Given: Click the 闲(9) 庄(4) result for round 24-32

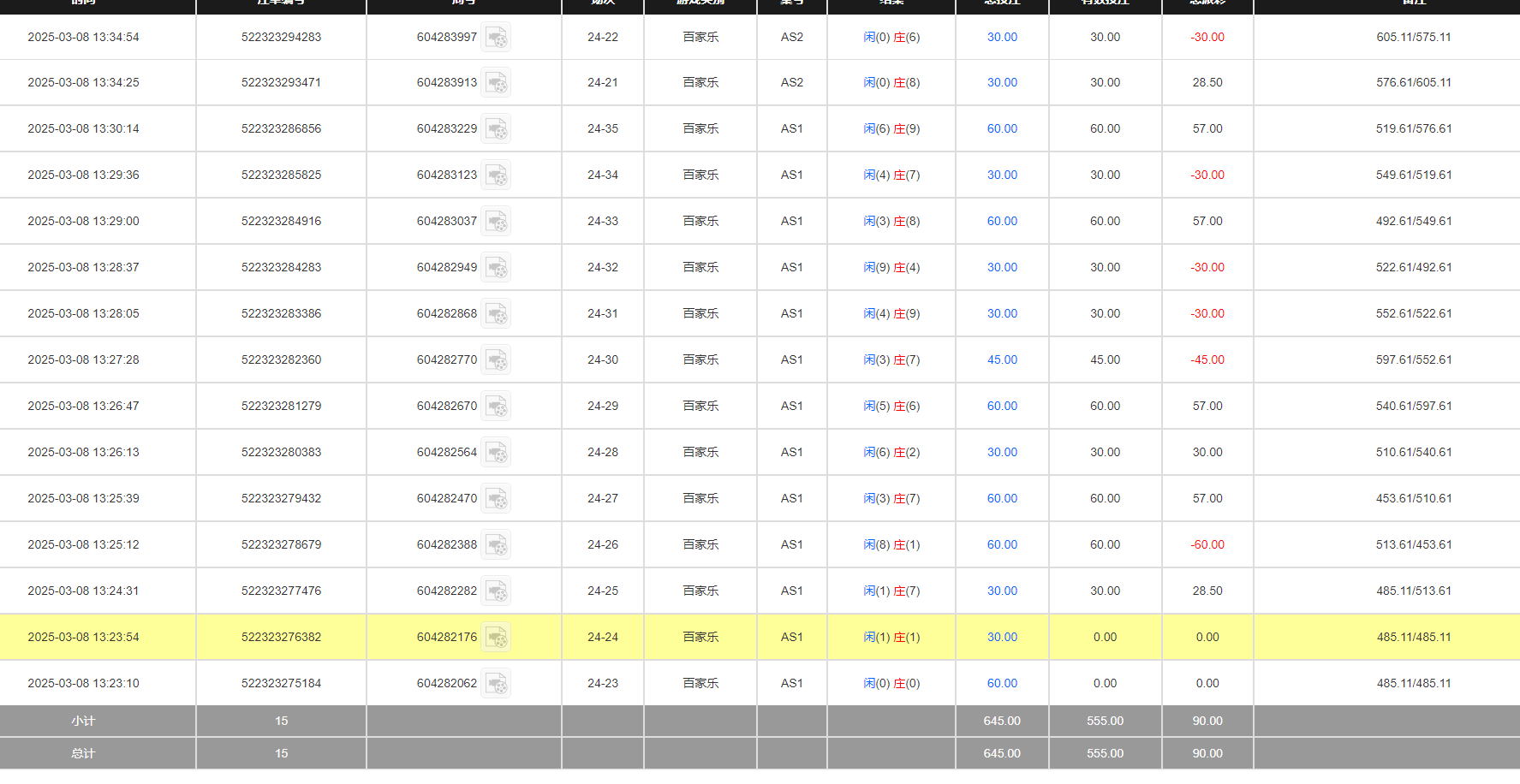Looking at the screenshot, I should pos(891,268).
